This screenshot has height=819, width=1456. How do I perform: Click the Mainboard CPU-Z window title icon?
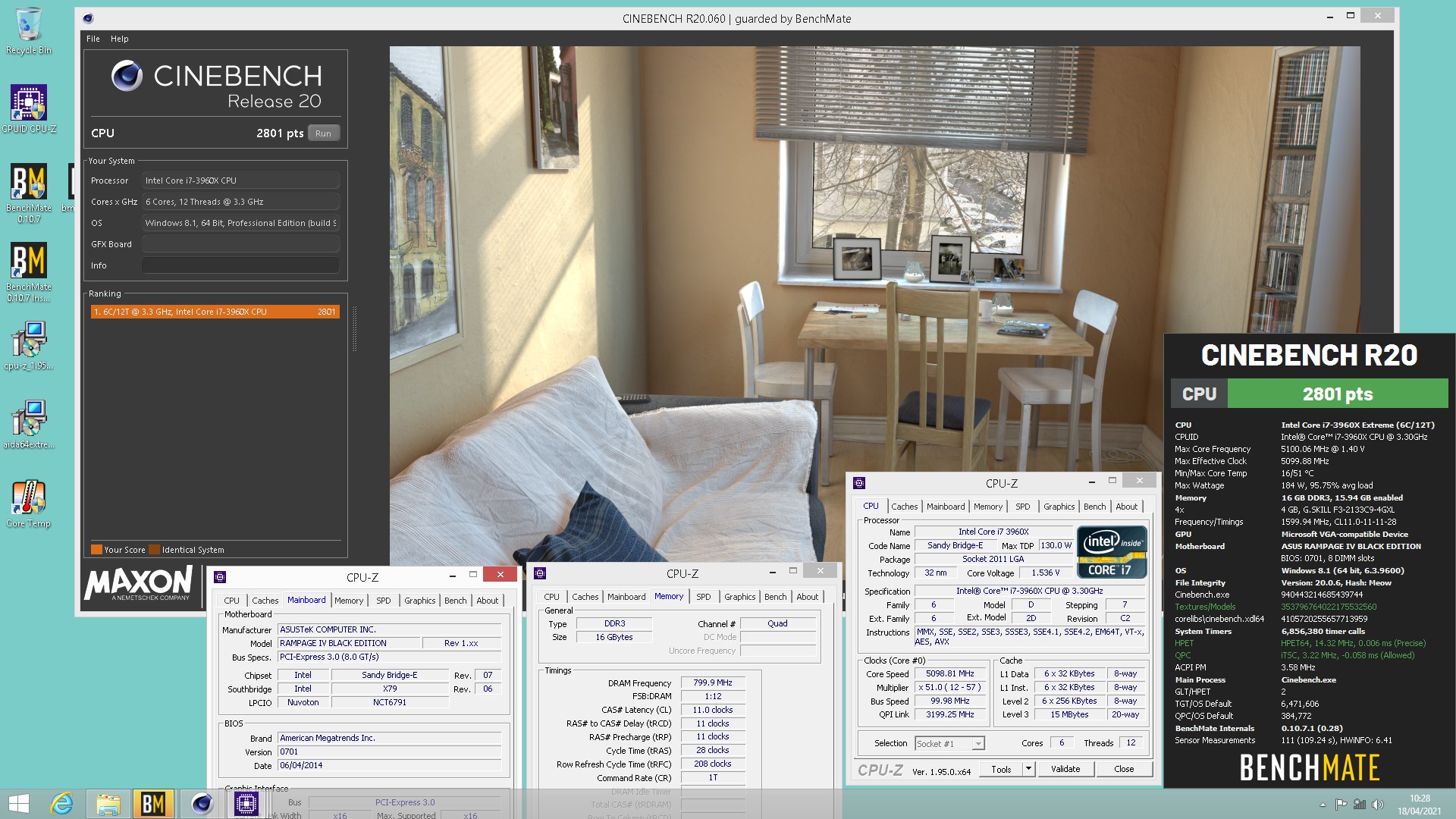tap(220, 577)
